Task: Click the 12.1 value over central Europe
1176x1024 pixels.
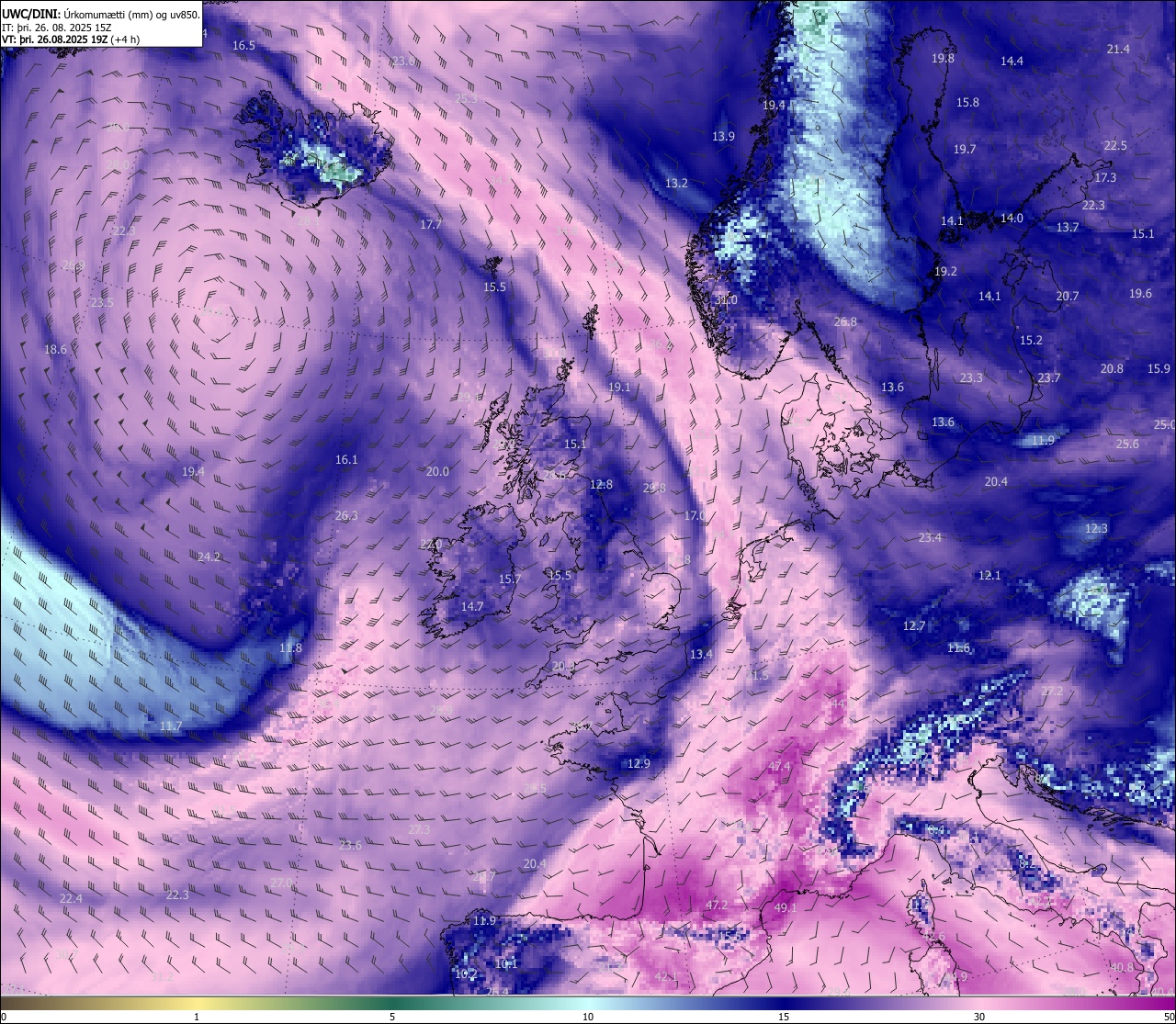Action: (989, 576)
